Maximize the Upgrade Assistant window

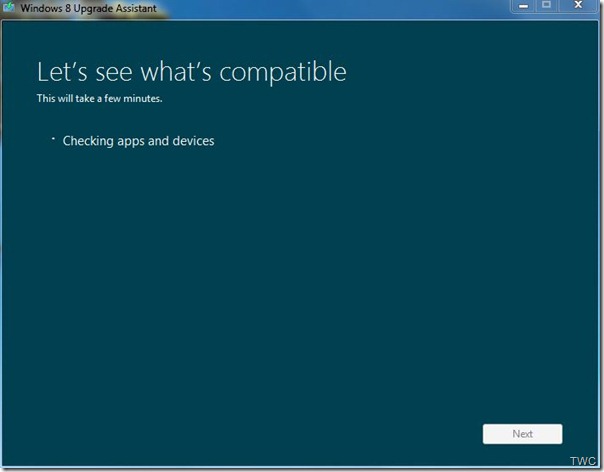(x=546, y=5)
